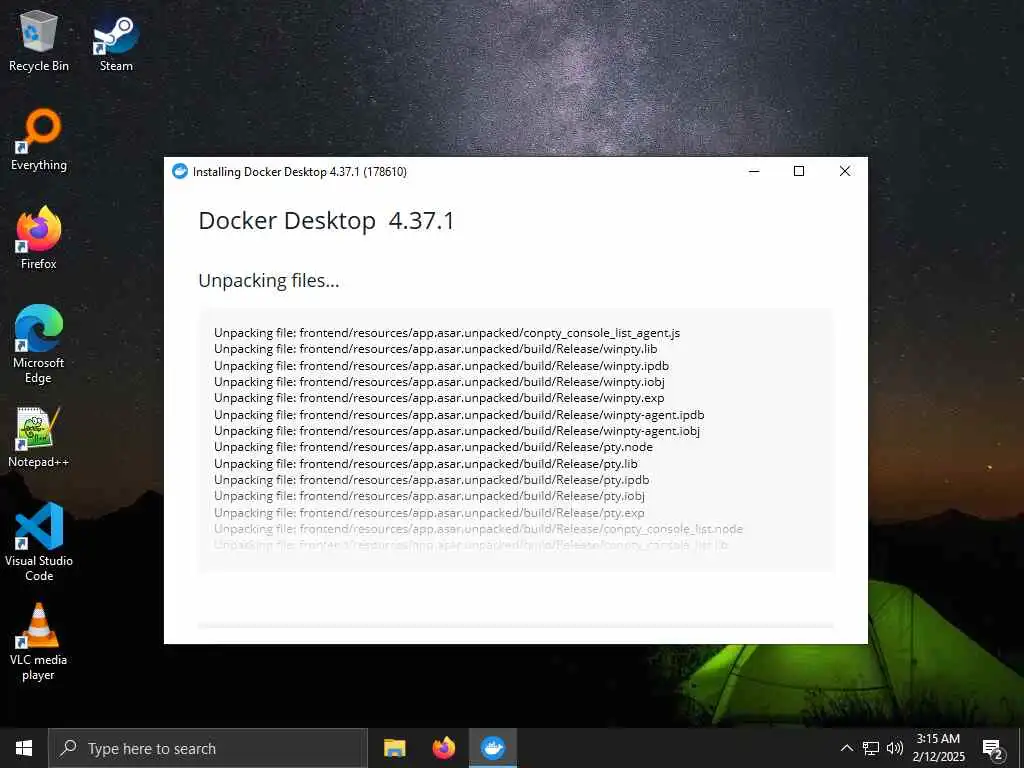Open the volume control tray icon
Viewport: 1024px width, 768px height.
pyautogui.click(x=895, y=748)
